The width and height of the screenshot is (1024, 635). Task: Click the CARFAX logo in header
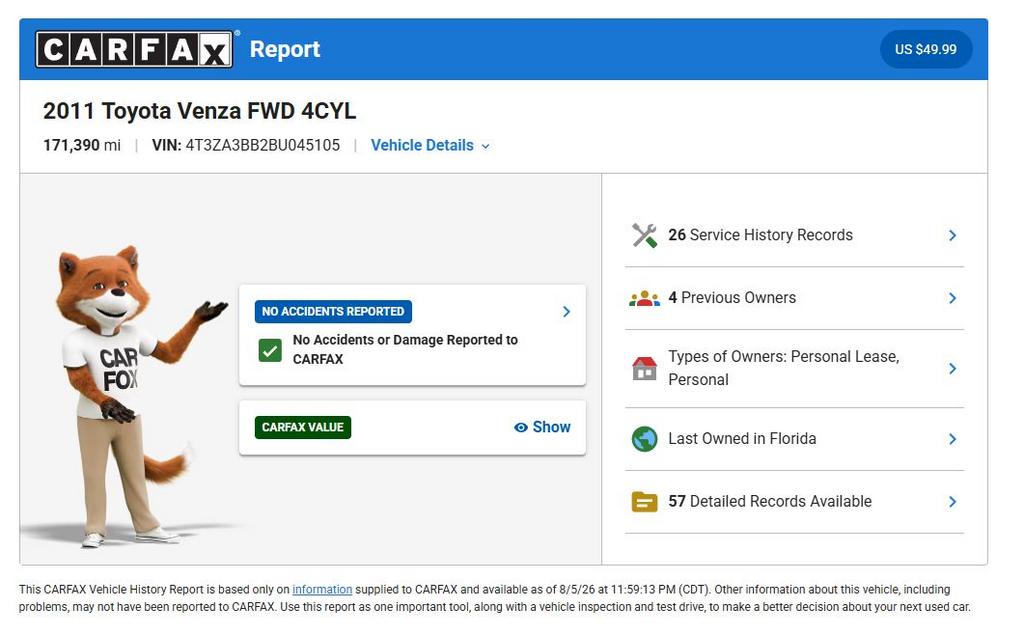(x=134, y=50)
